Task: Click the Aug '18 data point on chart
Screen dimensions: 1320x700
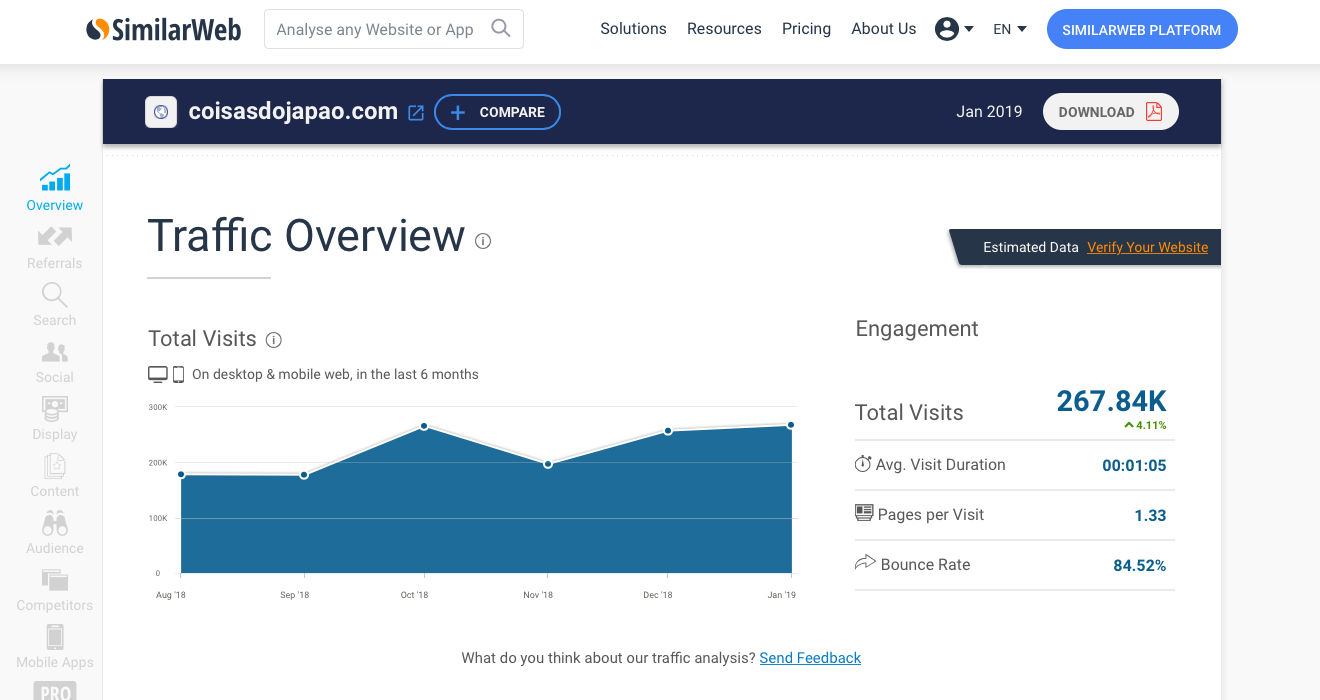Action: tap(181, 474)
